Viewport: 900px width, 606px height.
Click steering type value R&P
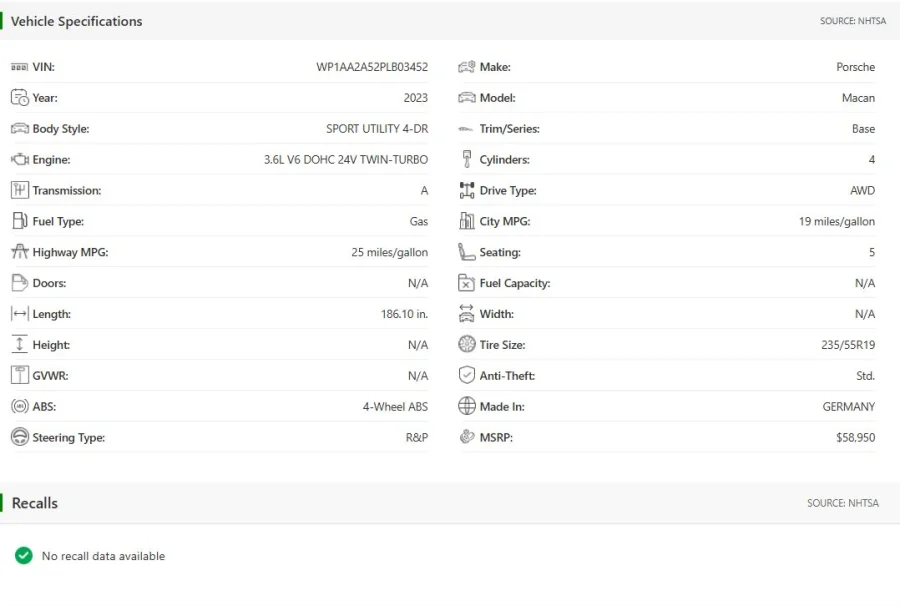click(x=417, y=438)
